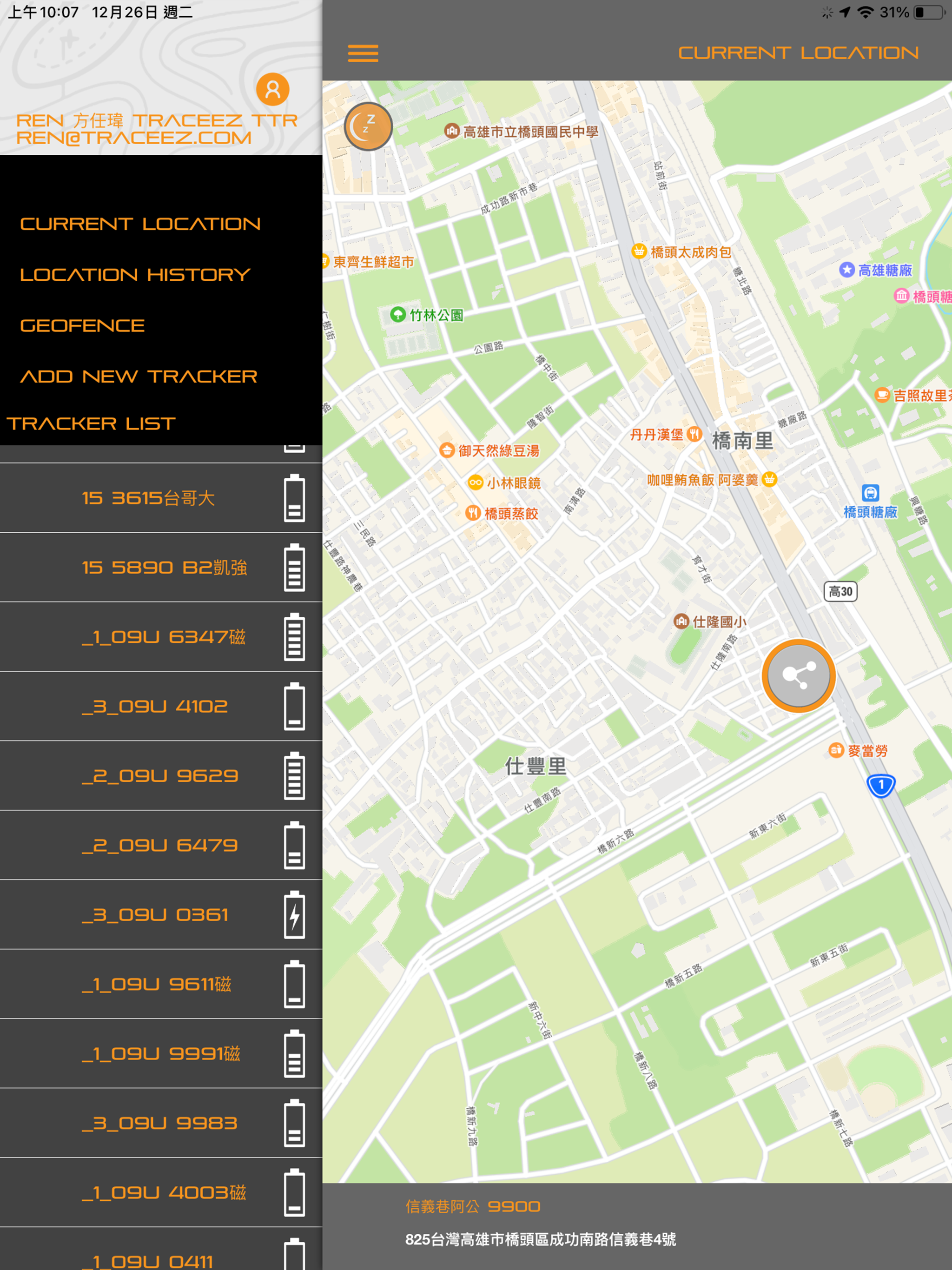Tap address 825台灣高雄市橋頭區成功南路信義巷4號
Screen dimensions: 952x1270
click(540, 1239)
